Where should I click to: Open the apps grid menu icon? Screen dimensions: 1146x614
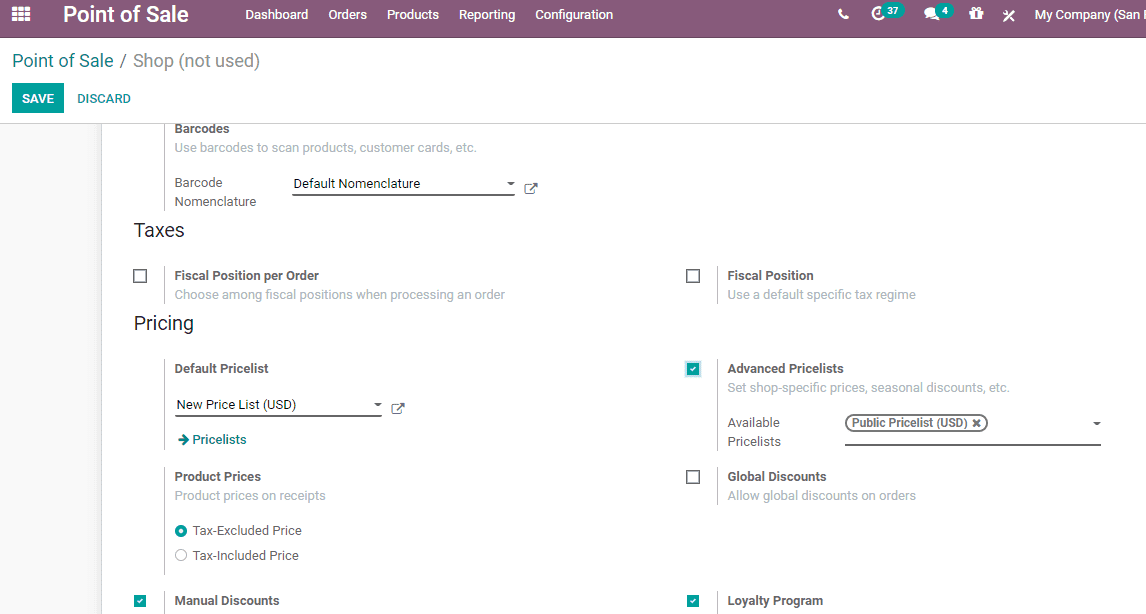[21, 15]
